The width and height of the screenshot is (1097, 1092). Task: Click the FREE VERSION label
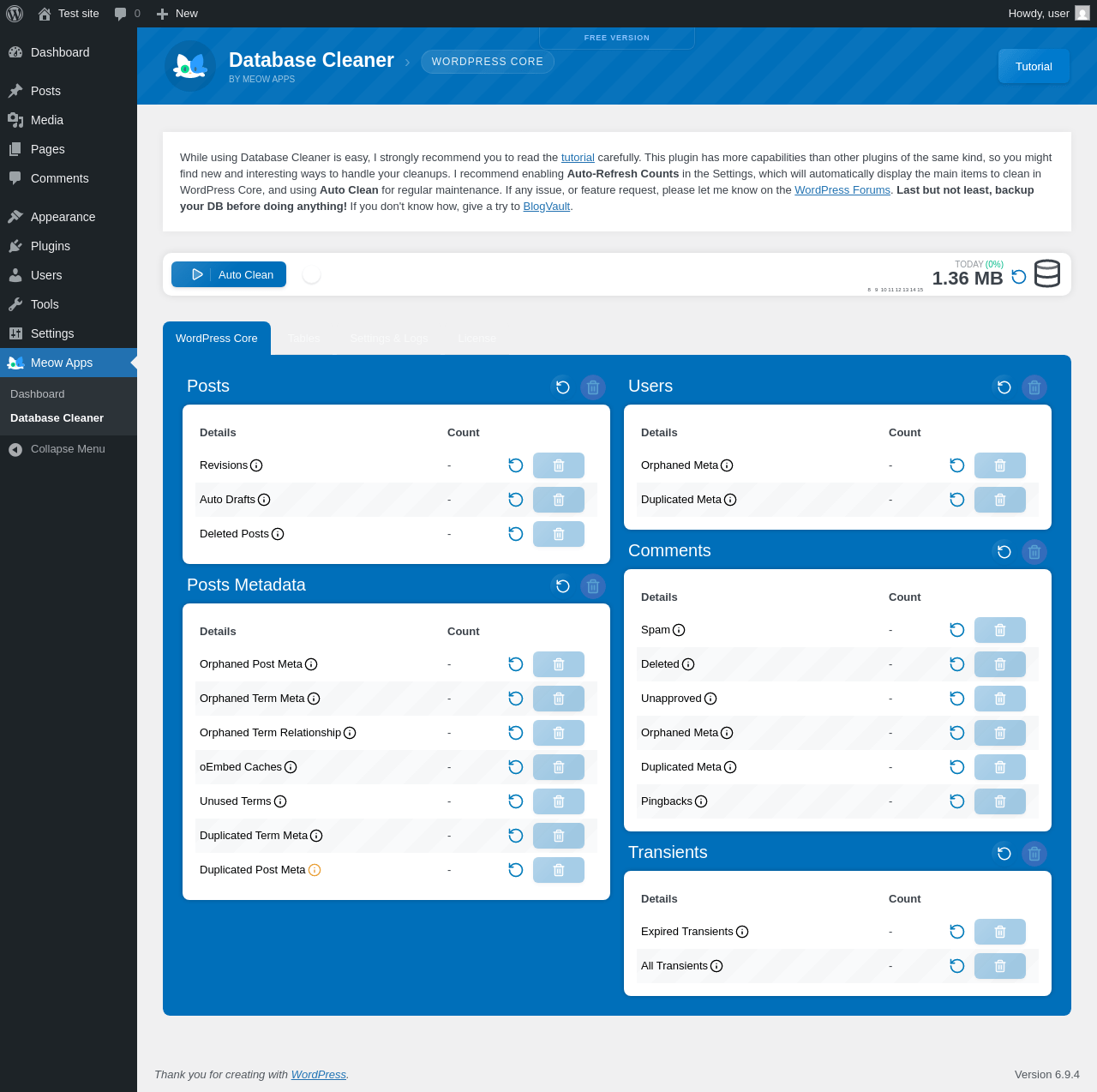coord(617,38)
